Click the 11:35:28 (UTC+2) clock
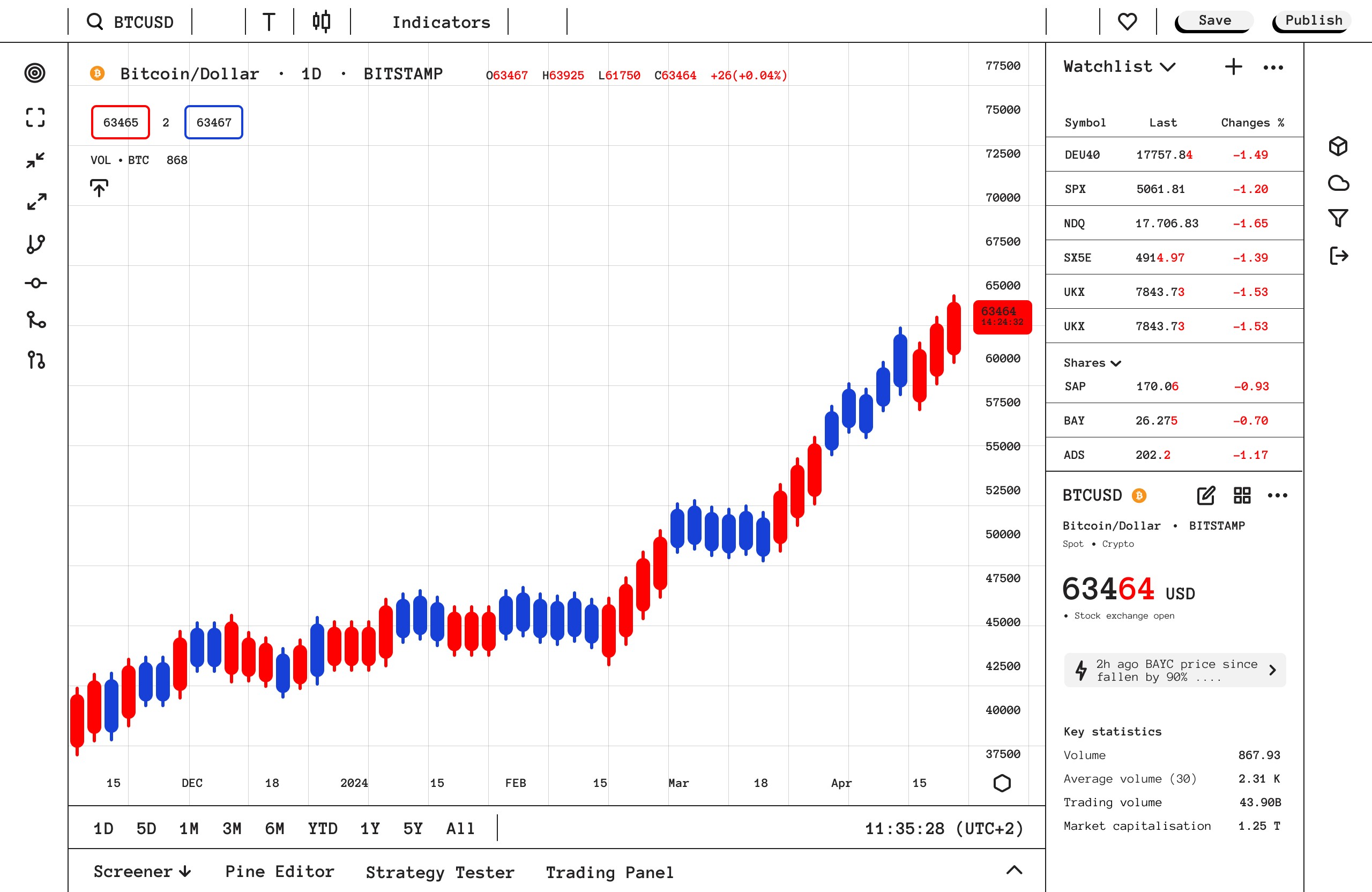Screen dimensions: 1372x892 [944, 829]
